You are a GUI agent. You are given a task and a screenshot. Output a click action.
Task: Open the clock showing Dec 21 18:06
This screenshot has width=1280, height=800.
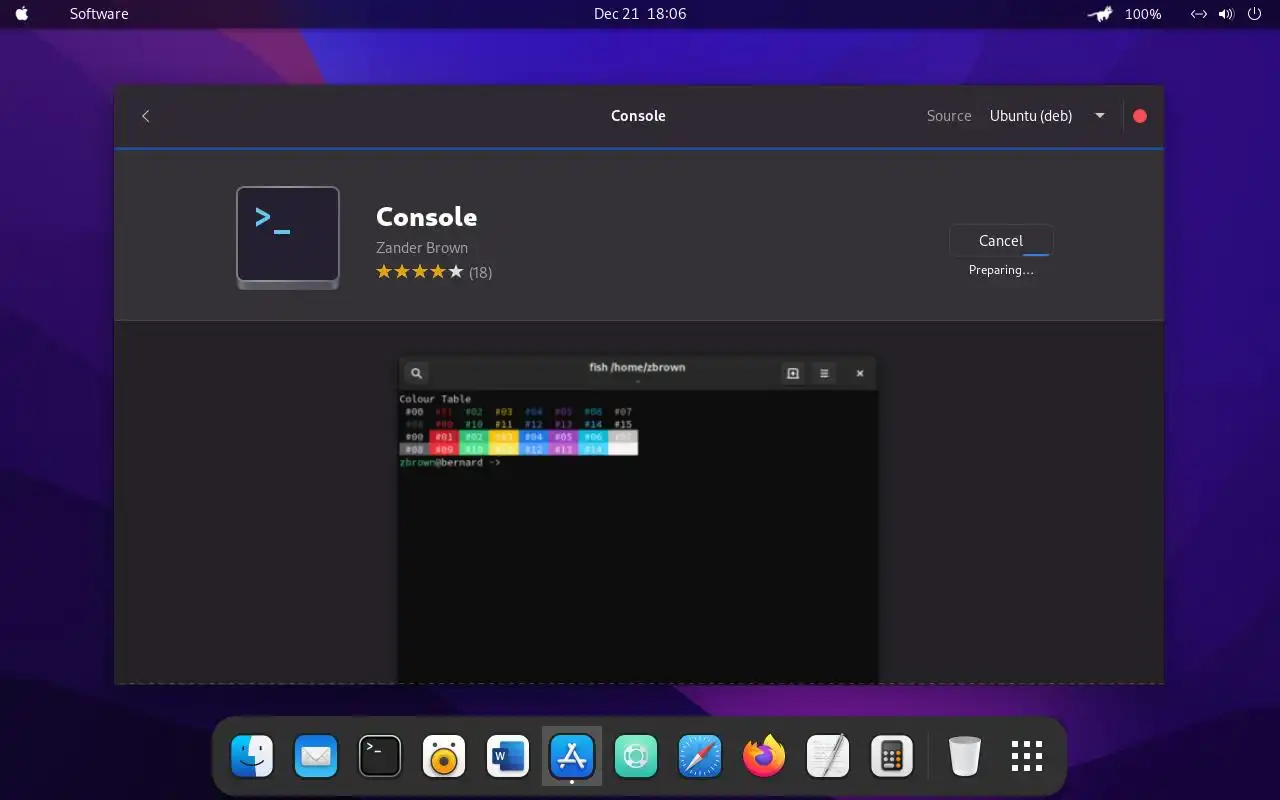point(640,14)
